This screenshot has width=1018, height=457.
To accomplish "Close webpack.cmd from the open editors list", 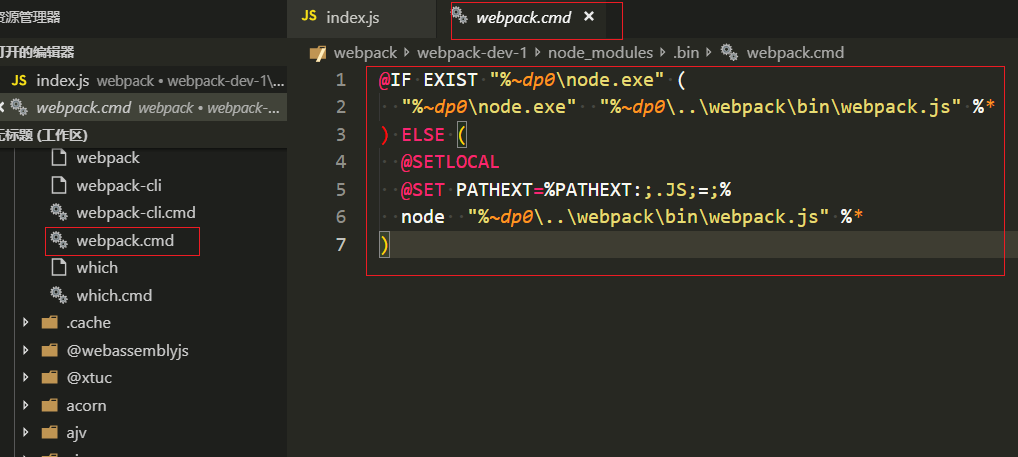I will point(4,108).
